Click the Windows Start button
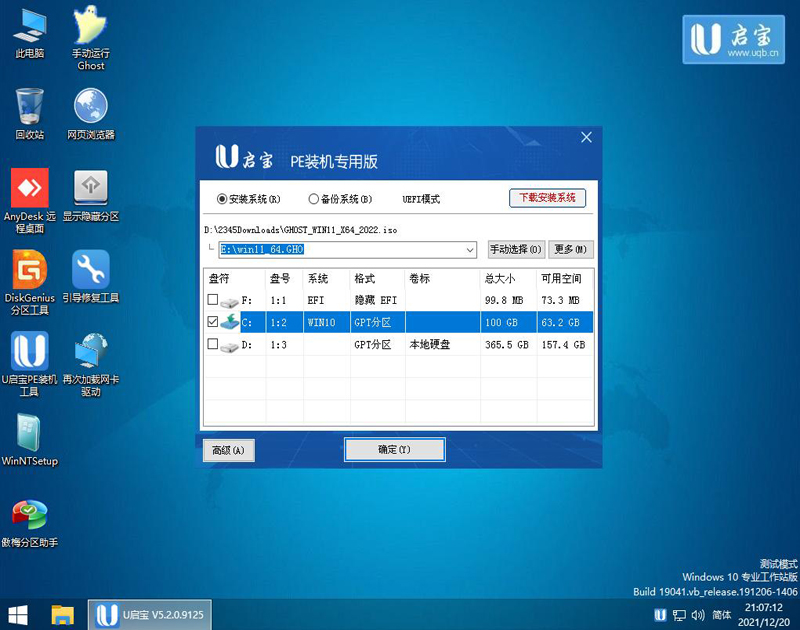 (18, 615)
